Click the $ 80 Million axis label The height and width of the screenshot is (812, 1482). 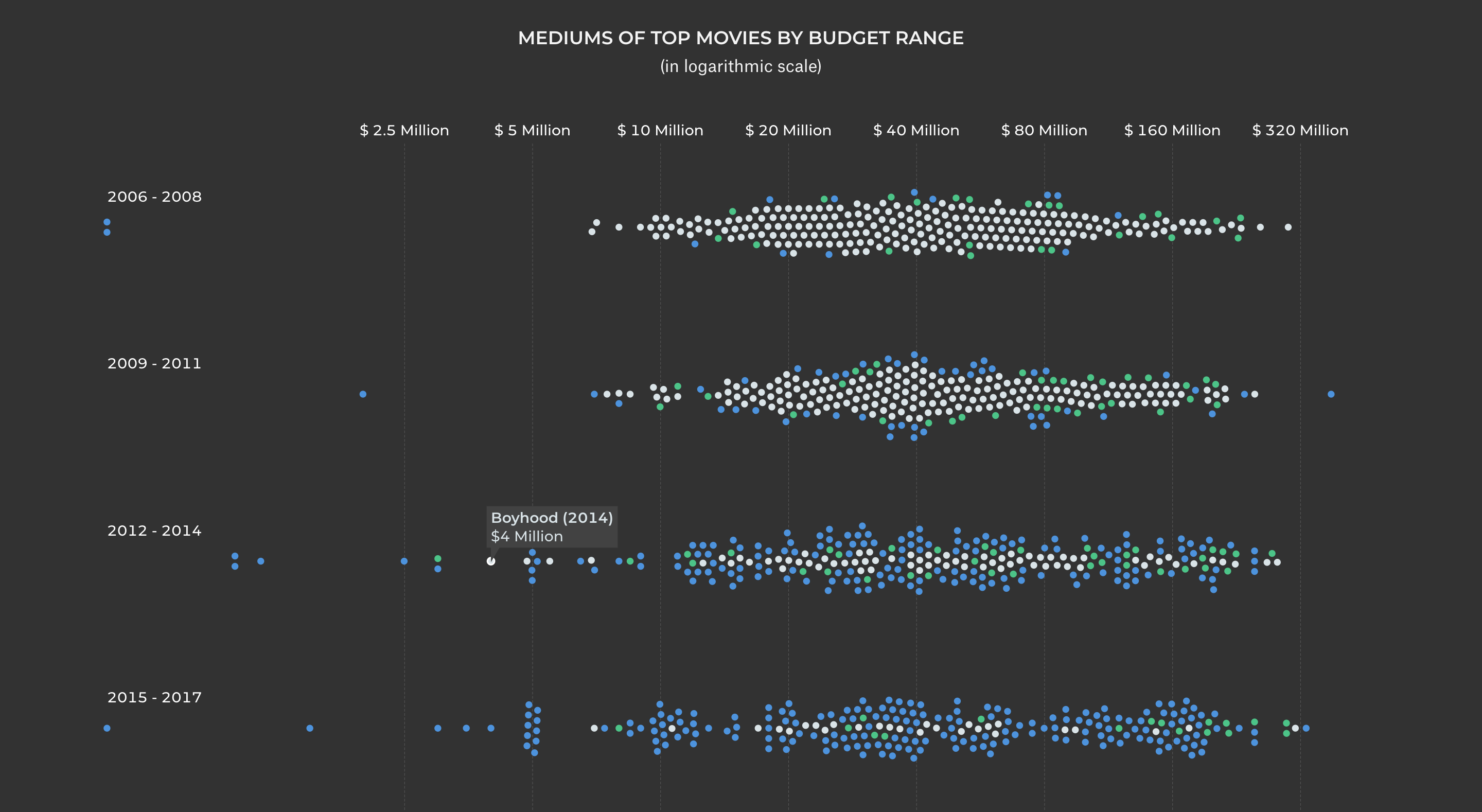1044,131
